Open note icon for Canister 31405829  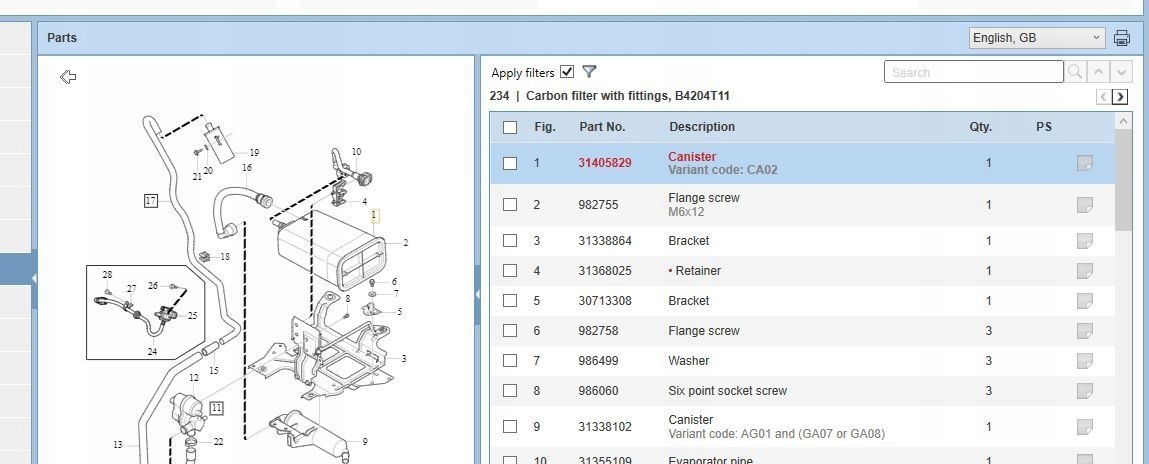[1085, 163]
